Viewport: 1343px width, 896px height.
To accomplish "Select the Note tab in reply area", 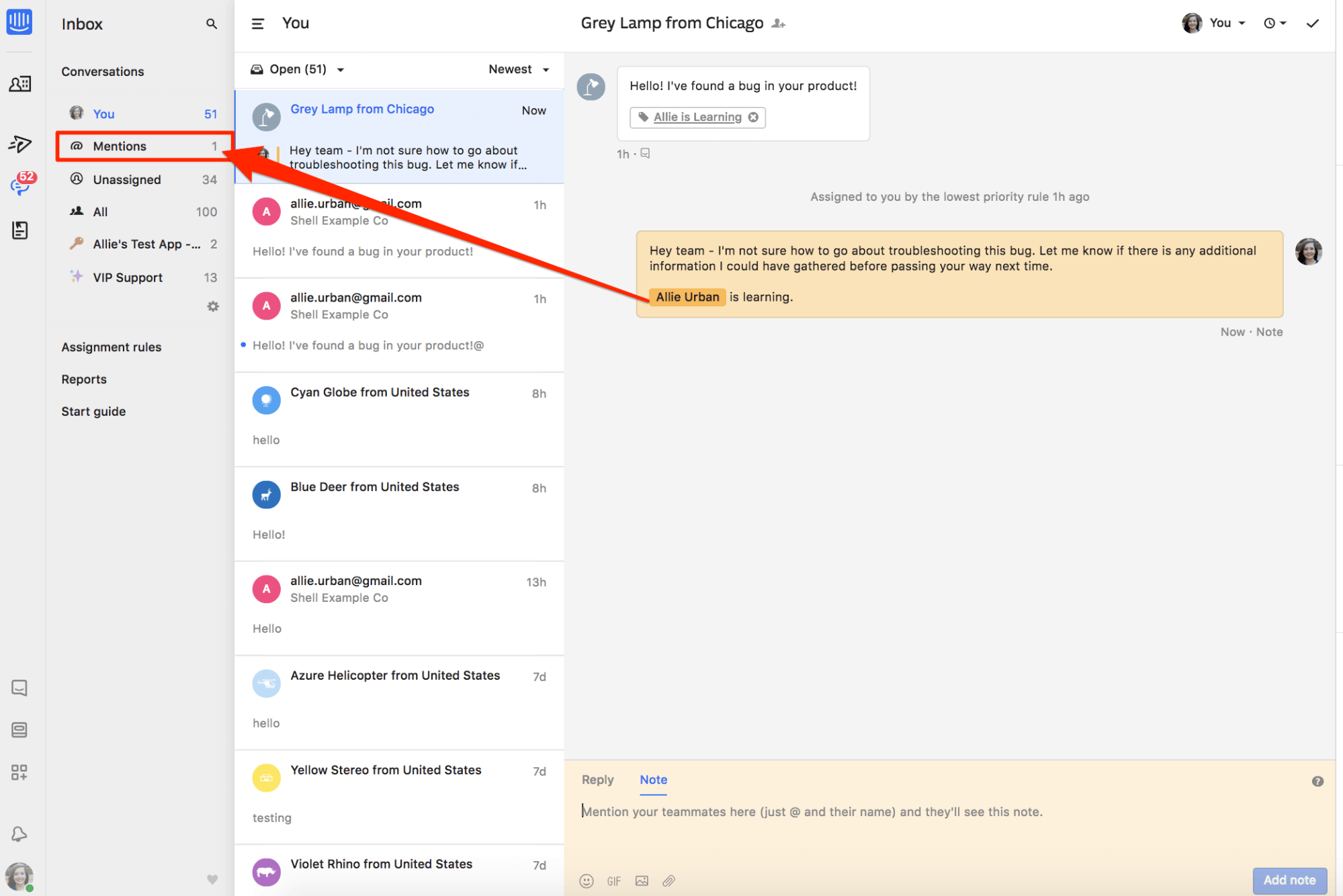I will tap(653, 779).
